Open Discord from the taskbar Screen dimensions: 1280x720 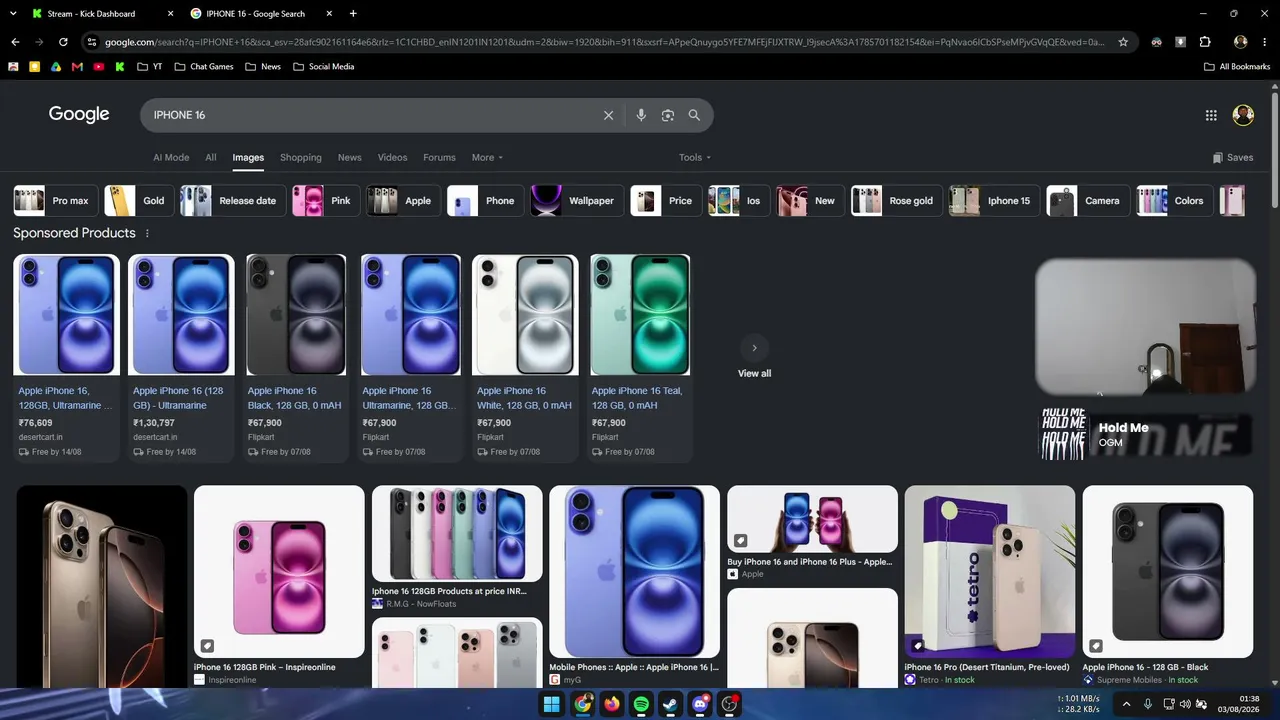[x=700, y=704]
